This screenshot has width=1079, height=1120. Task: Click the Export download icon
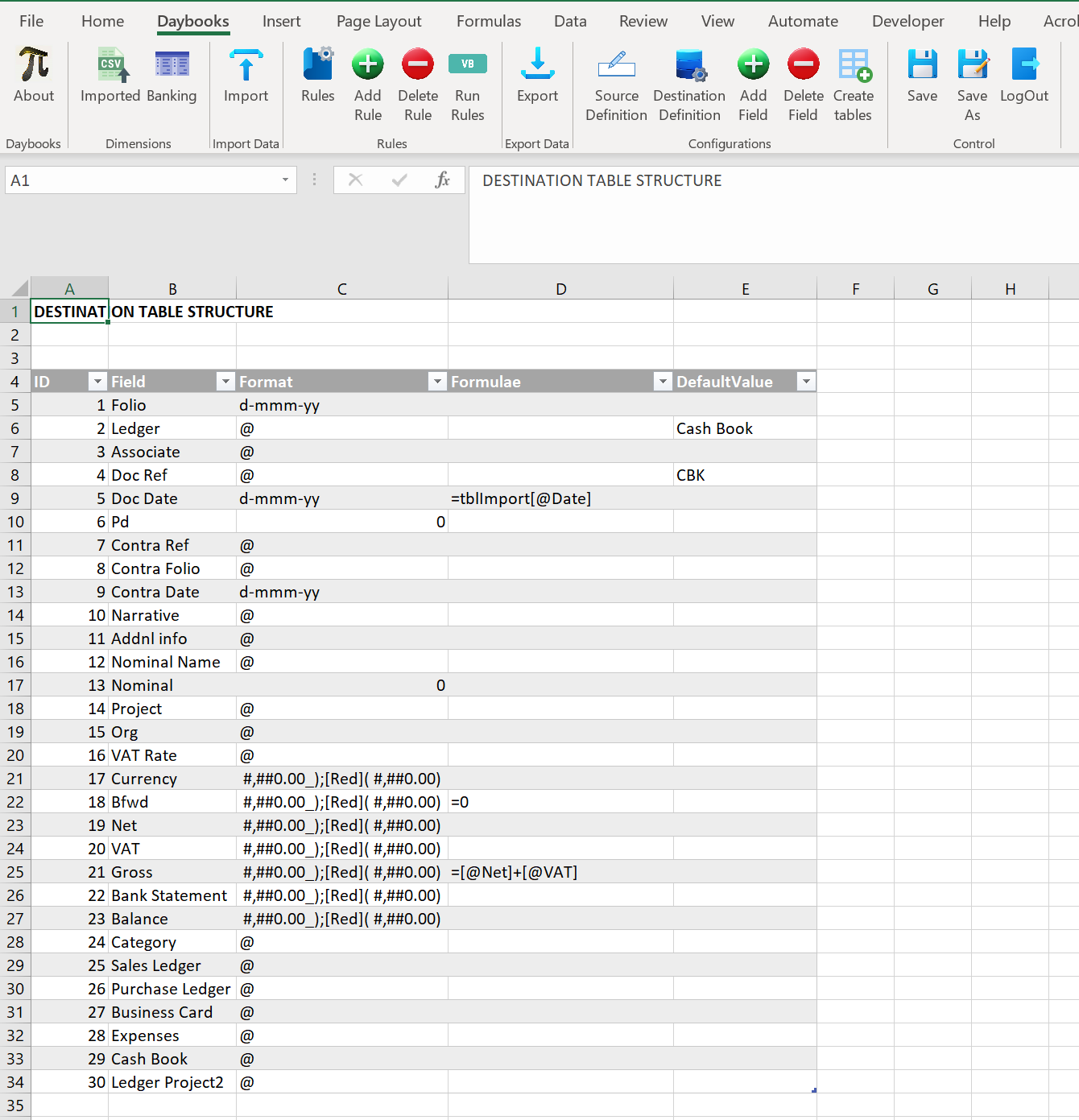[538, 64]
